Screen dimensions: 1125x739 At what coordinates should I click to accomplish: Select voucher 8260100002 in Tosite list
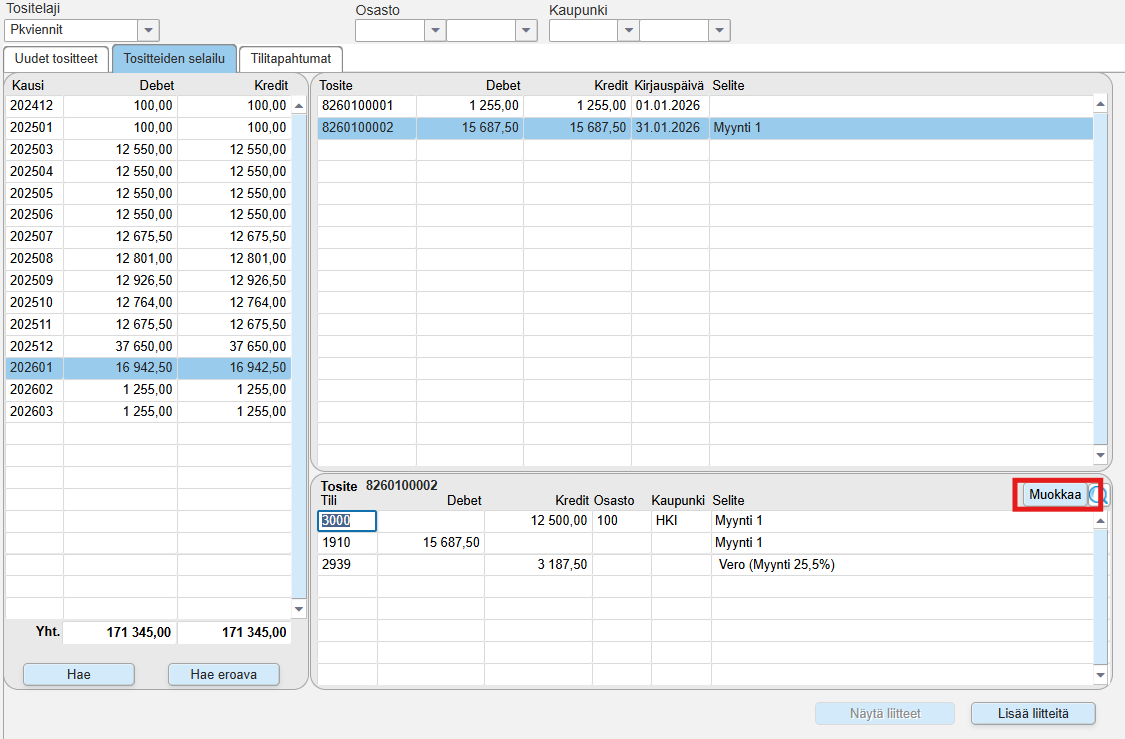click(705, 128)
